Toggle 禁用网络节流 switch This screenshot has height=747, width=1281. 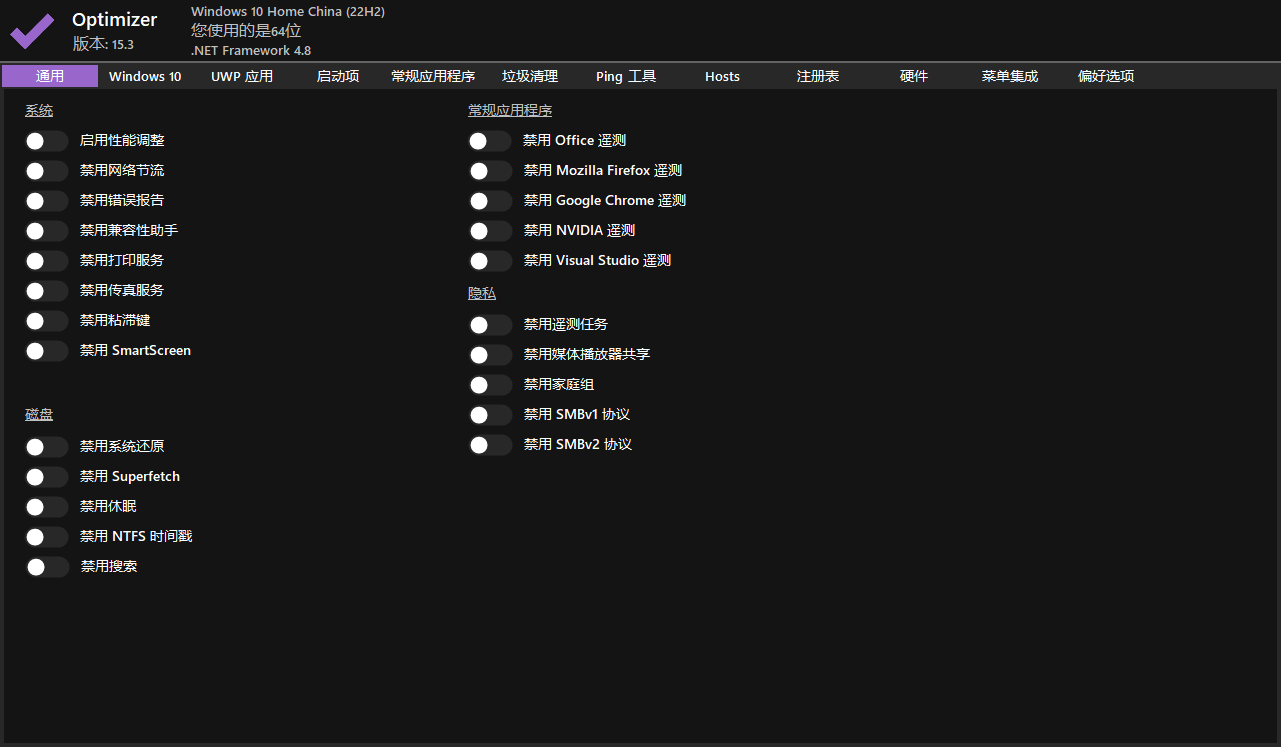click(47, 171)
